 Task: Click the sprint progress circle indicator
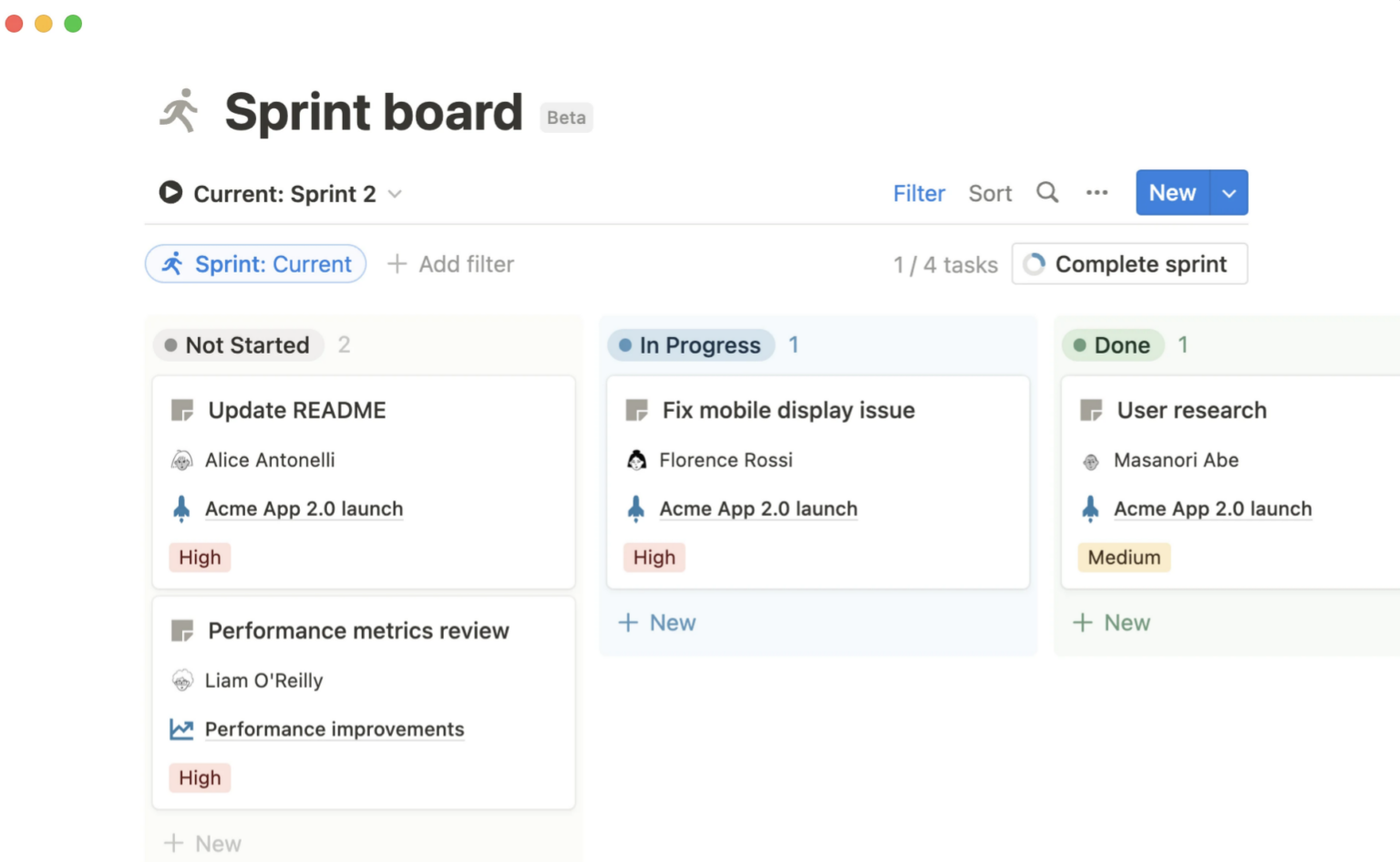click(x=1034, y=263)
